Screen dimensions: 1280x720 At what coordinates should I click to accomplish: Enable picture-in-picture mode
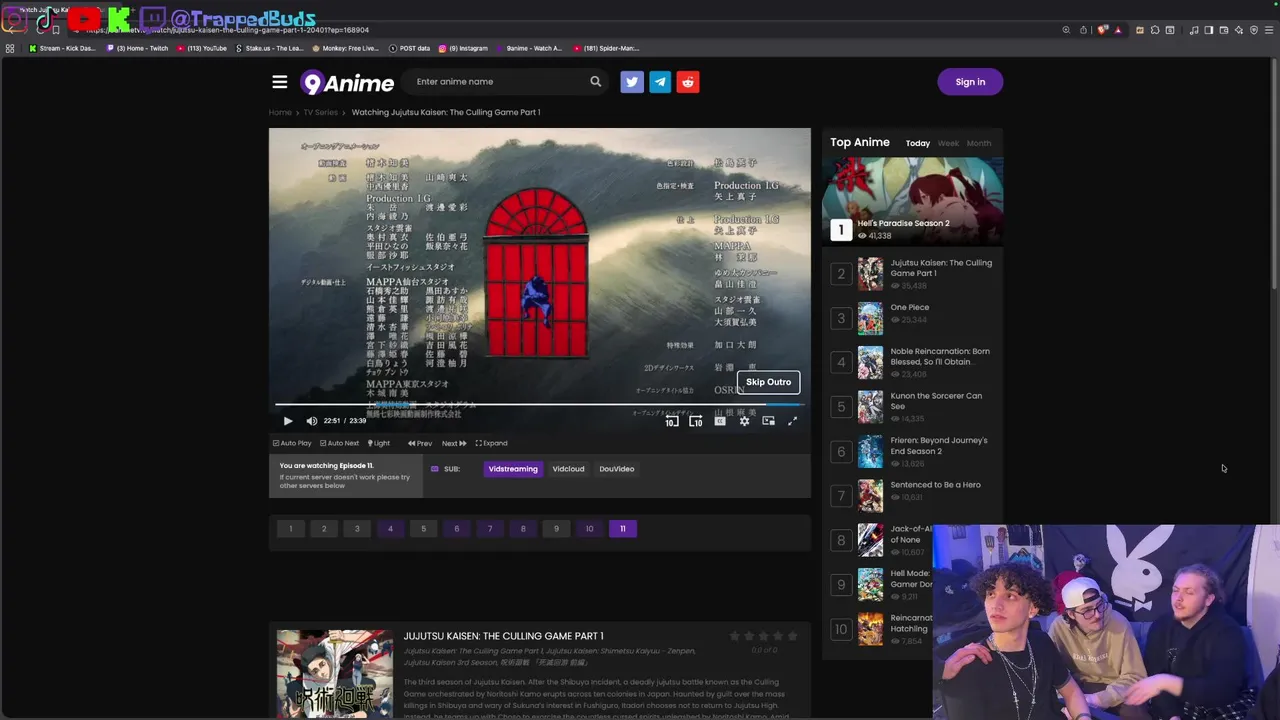point(768,421)
